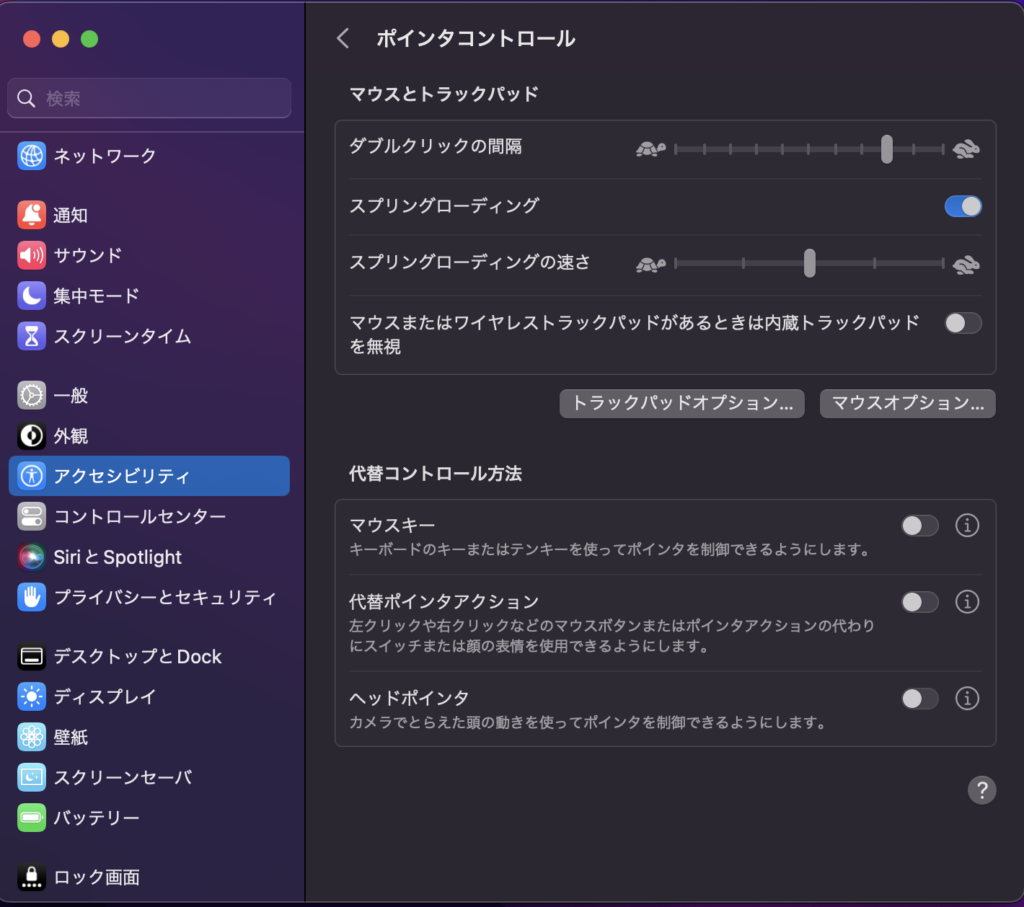Viewport: 1024px width, 907px height.
Task: Click the yellow minimize window button
Action: pos(61,39)
